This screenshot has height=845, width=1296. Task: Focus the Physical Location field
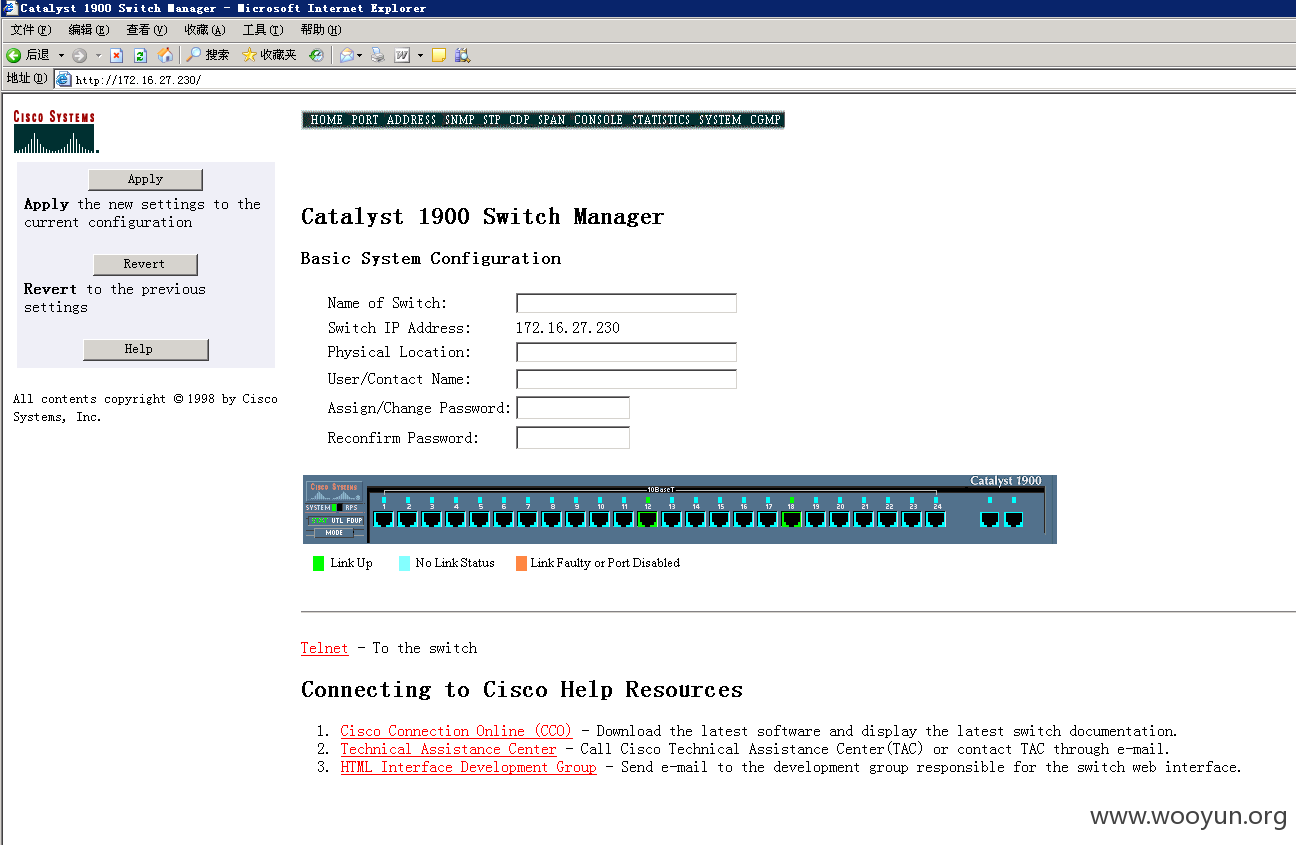coord(626,352)
